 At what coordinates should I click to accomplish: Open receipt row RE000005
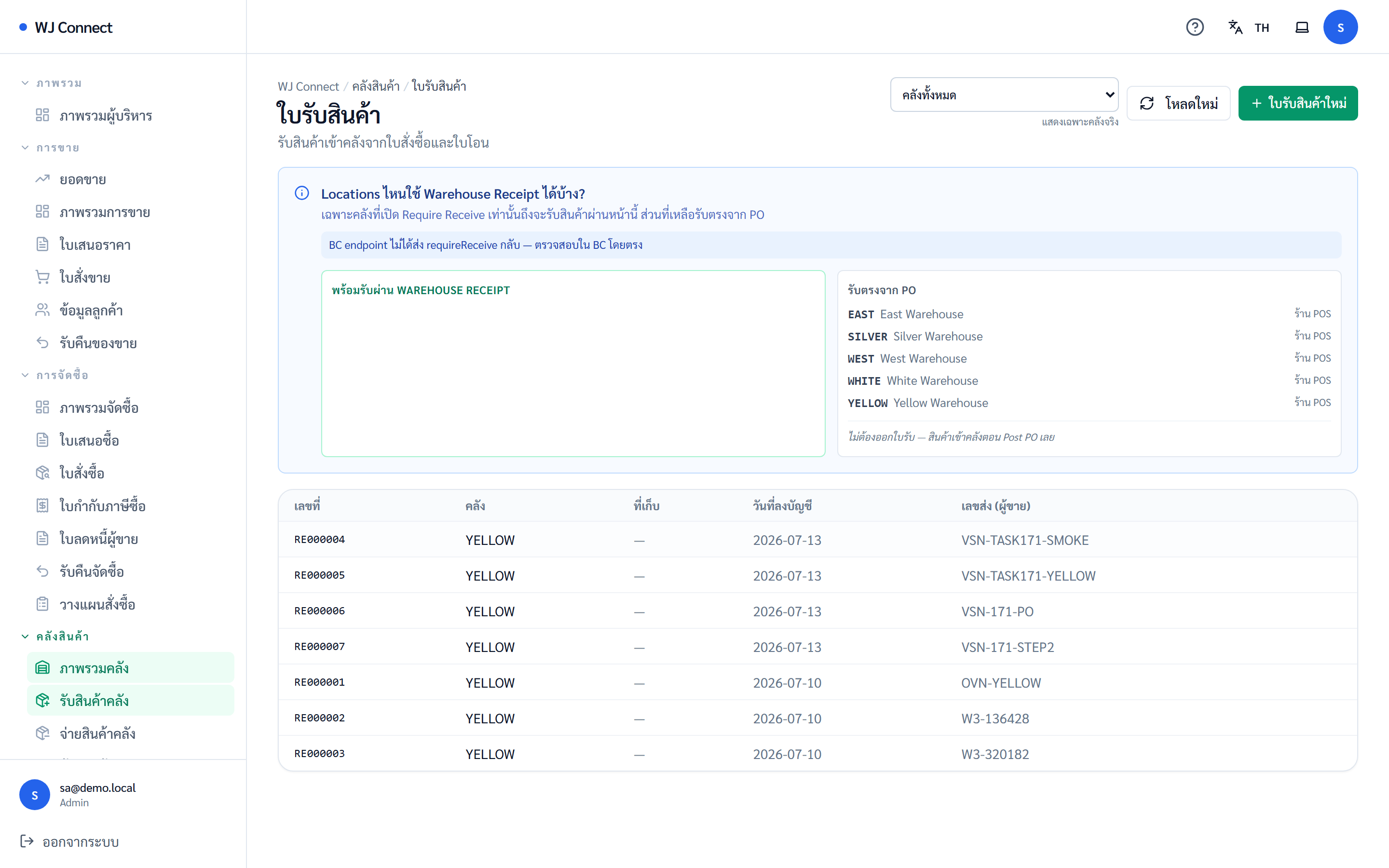[x=817, y=575]
